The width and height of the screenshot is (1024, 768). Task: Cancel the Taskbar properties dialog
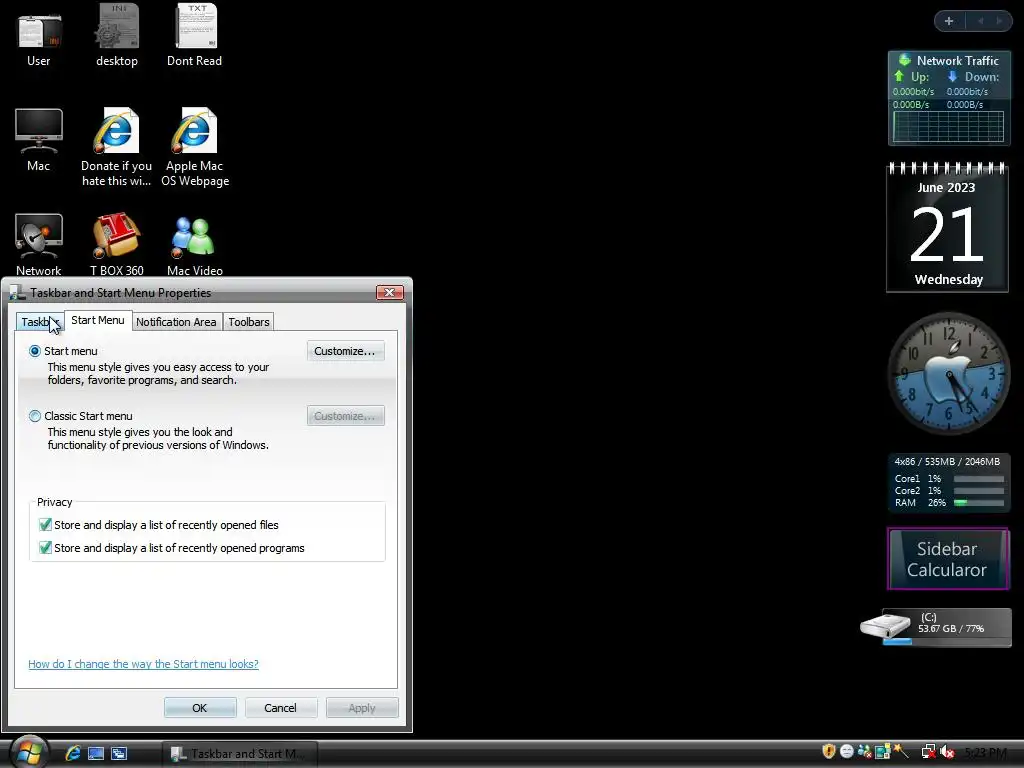(x=281, y=708)
